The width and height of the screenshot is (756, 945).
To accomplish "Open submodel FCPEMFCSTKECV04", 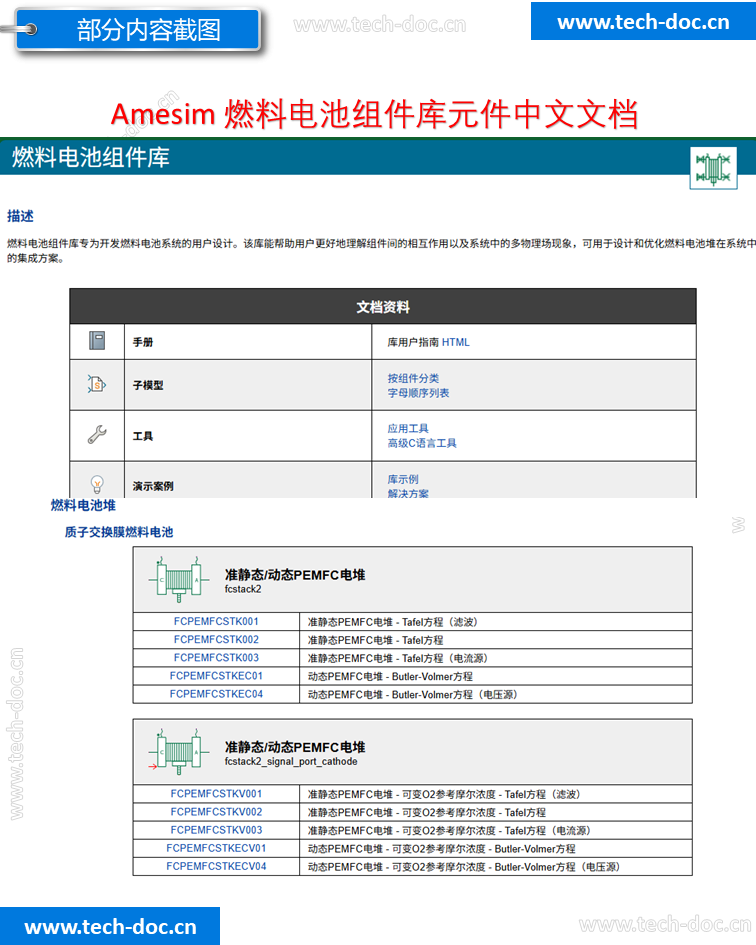I will [x=216, y=866].
